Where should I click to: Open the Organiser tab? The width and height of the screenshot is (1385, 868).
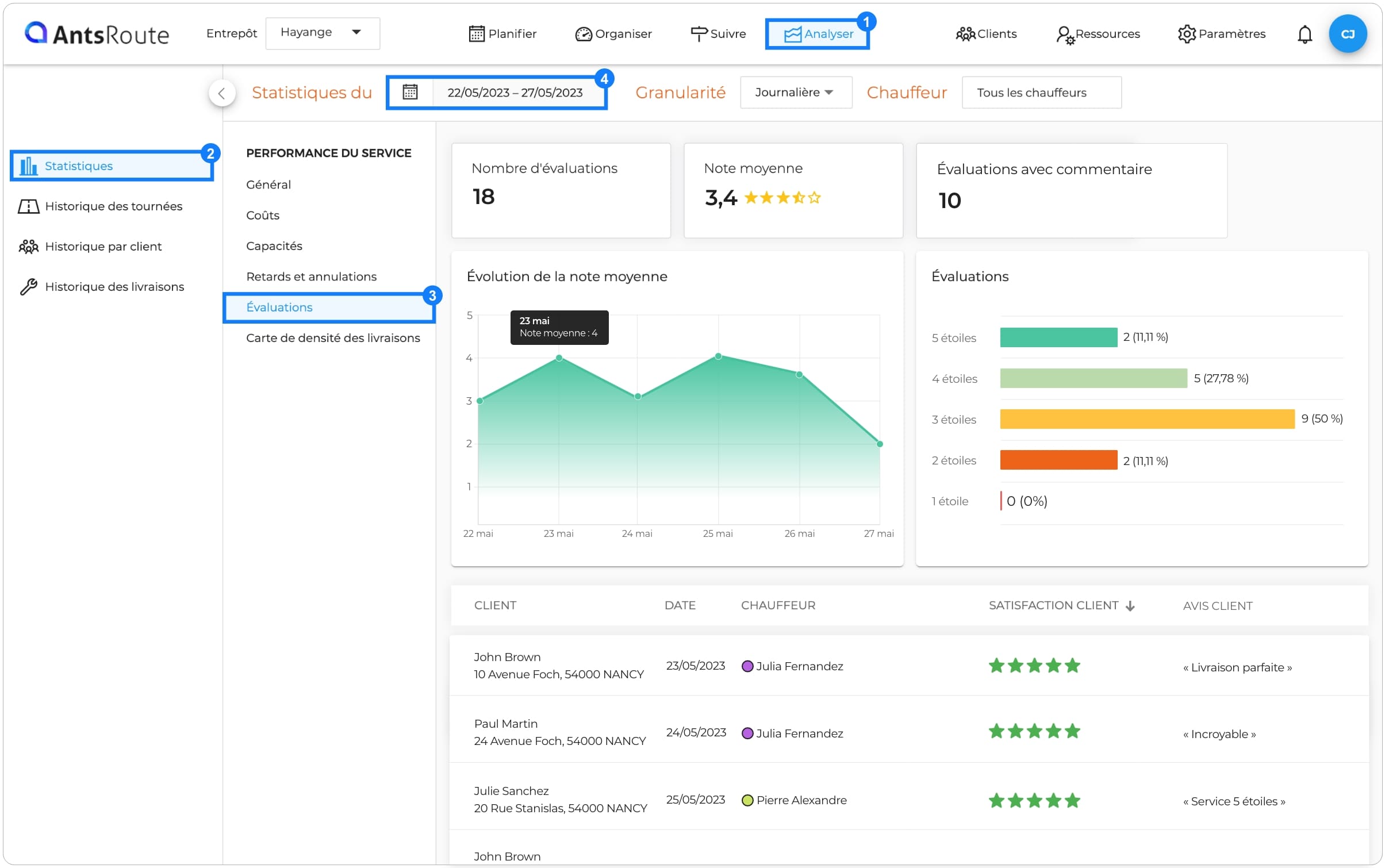tap(613, 34)
